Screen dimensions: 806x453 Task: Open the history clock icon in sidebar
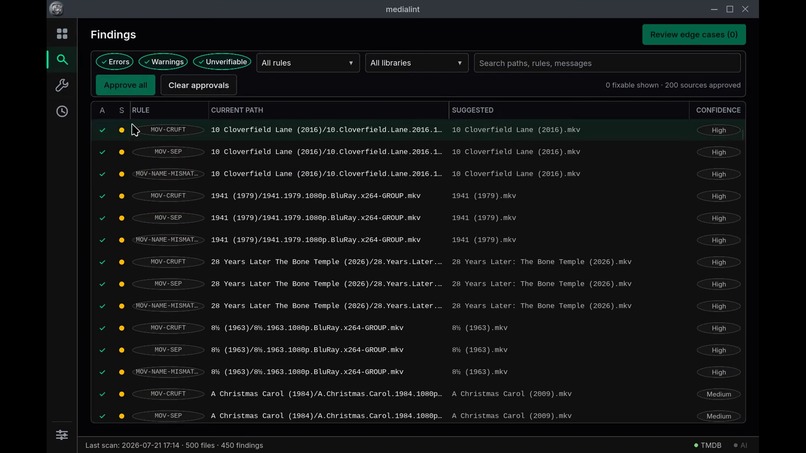[62, 111]
